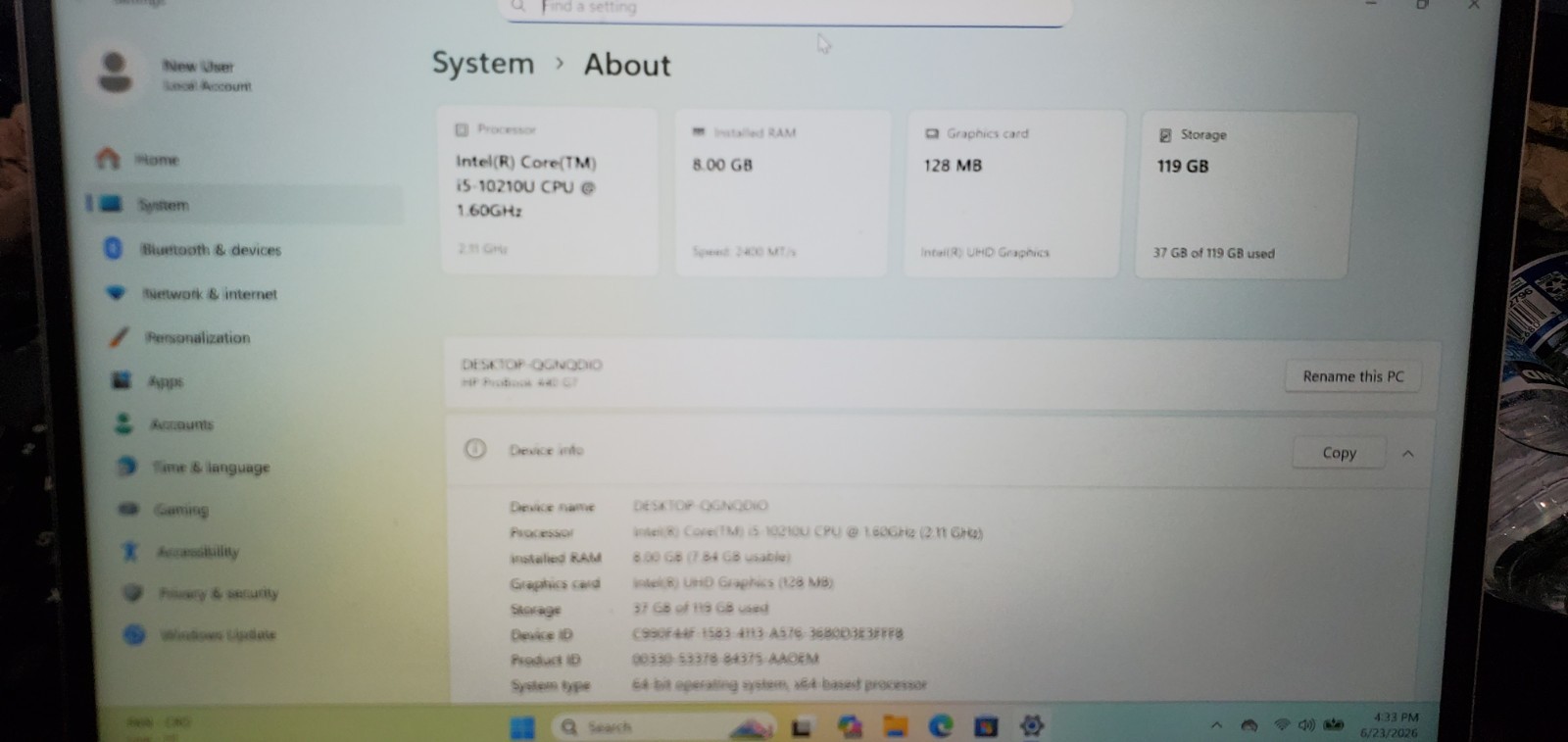
Task: Open the clock showing 4:33 PM
Action: 1389,725
